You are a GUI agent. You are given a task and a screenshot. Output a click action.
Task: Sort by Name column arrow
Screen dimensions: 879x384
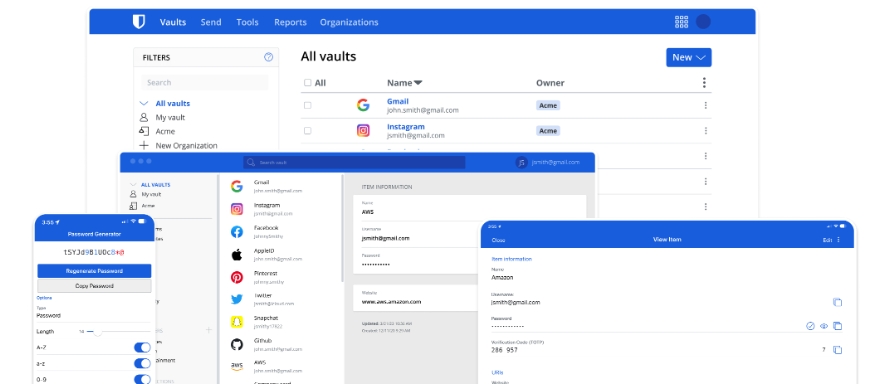click(x=418, y=83)
